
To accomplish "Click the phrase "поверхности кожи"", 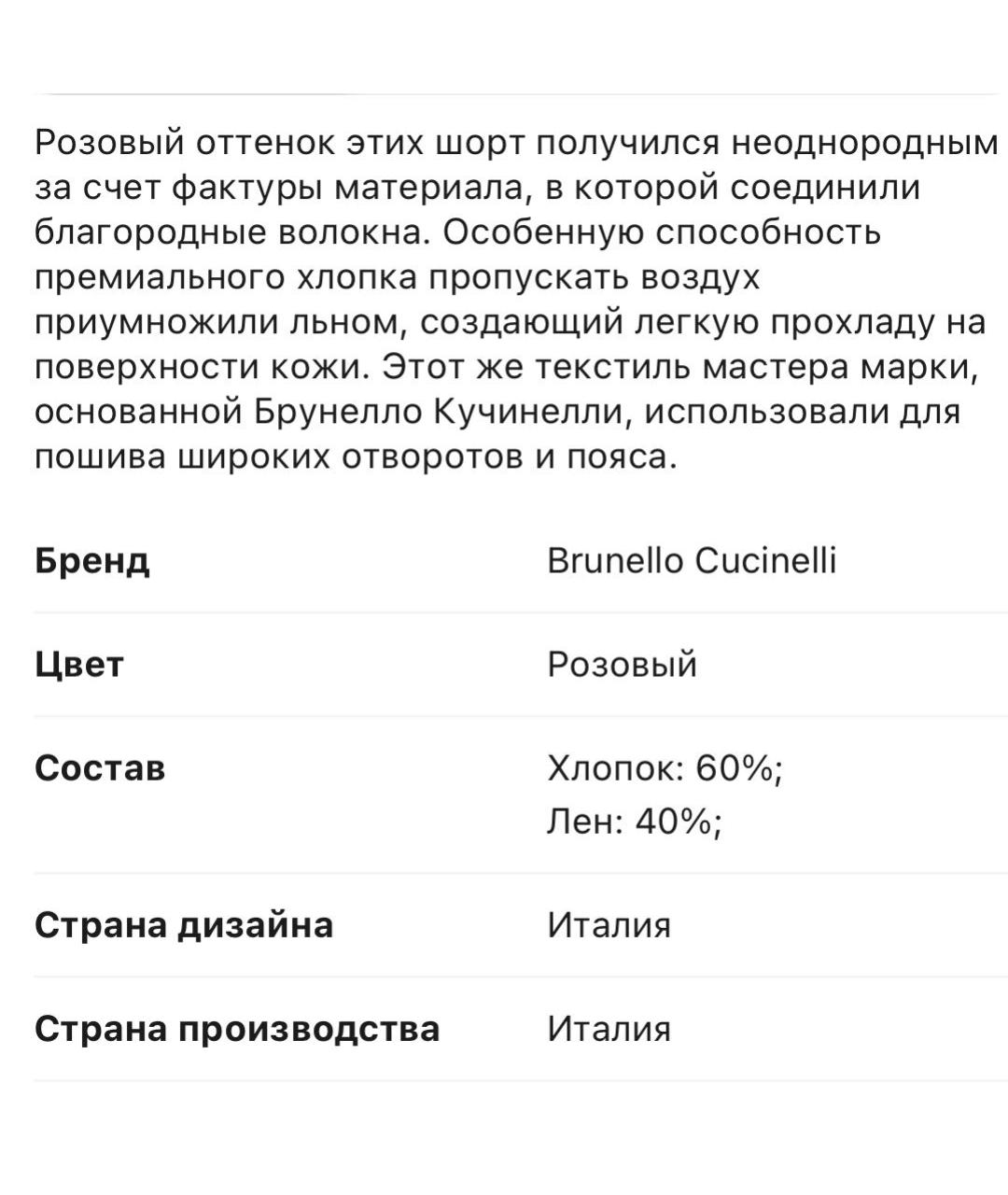I will (x=198, y=367).
